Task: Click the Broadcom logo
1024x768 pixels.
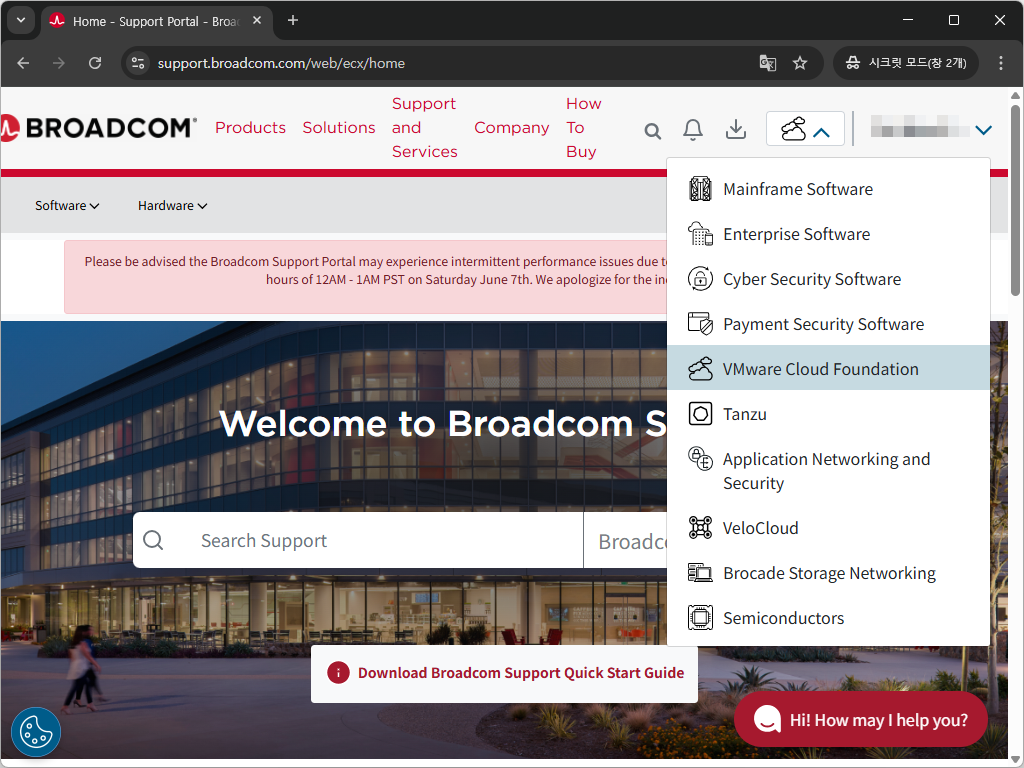Action: (x=98, y=128)
